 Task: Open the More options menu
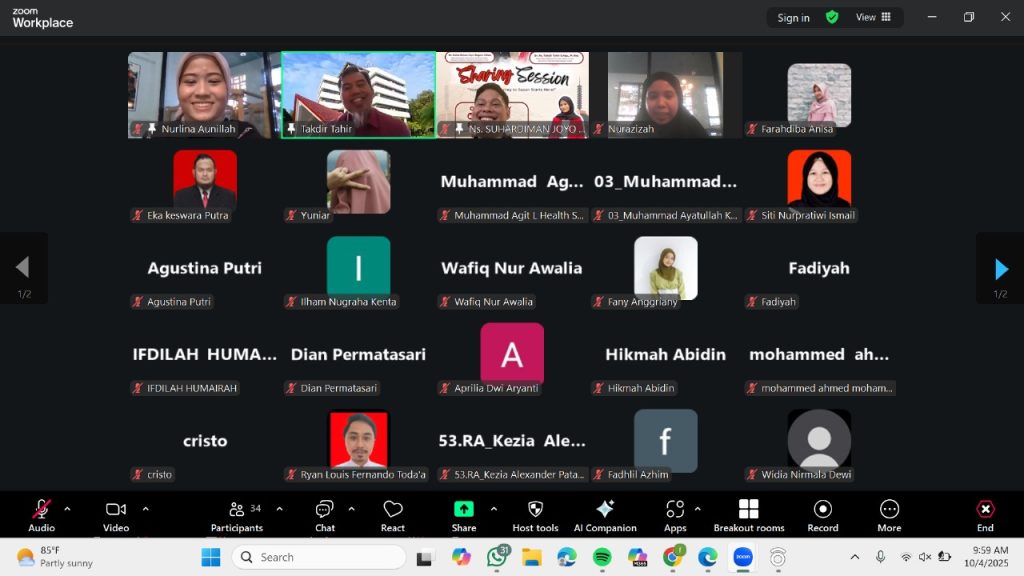coord(889,510)
